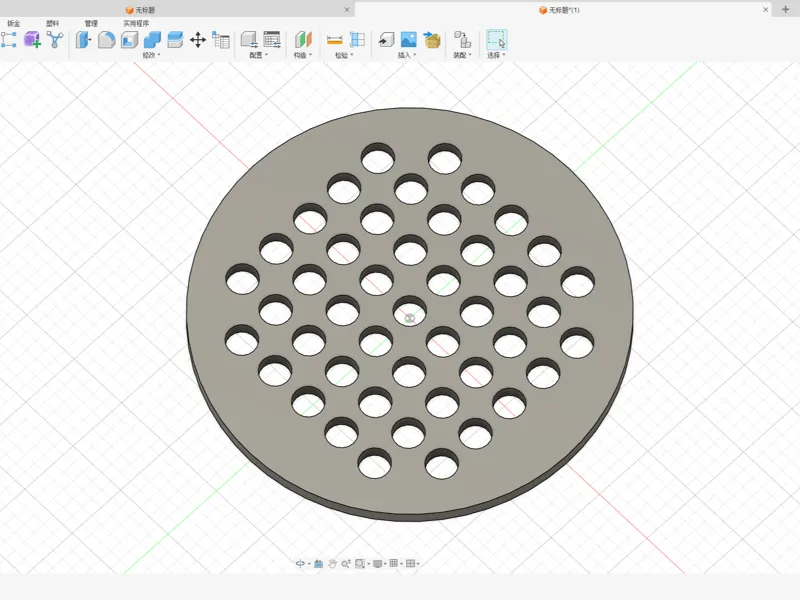Select the Create Sketch tool
The height and width of the screenshot is (600, 800).
click(x=9, y=40)
